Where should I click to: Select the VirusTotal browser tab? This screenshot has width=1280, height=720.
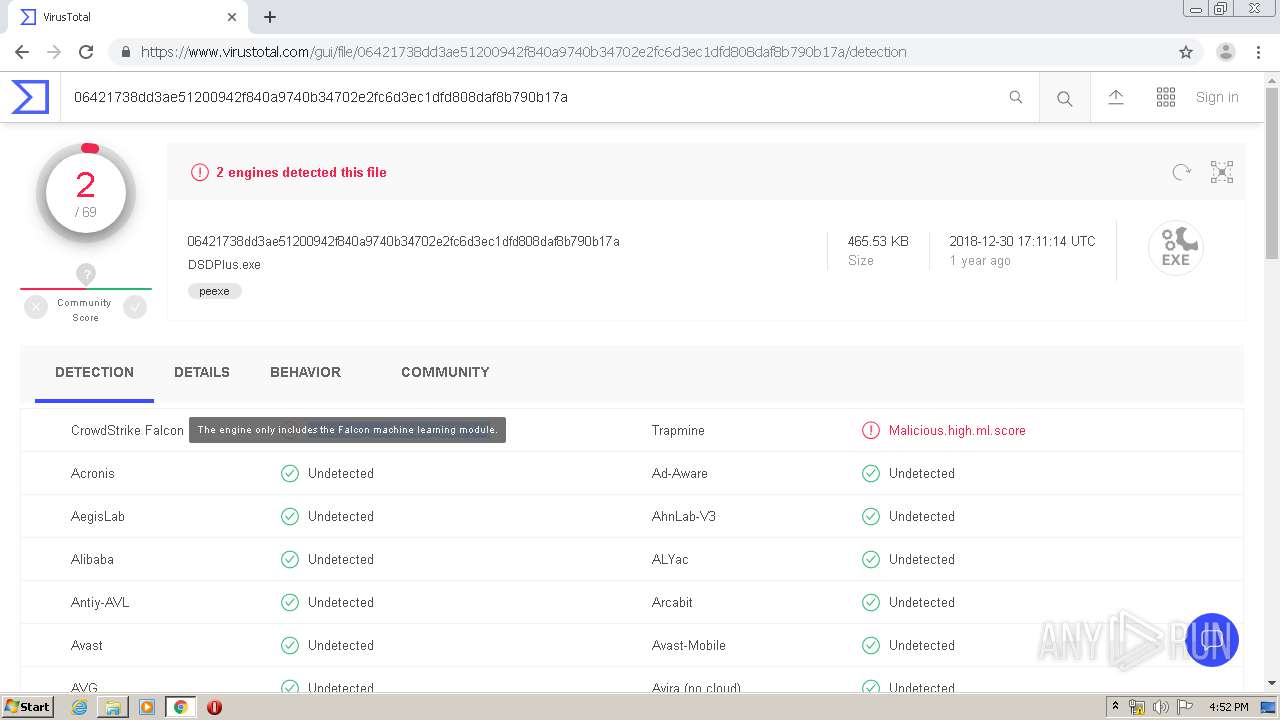(x=128, y=17)
